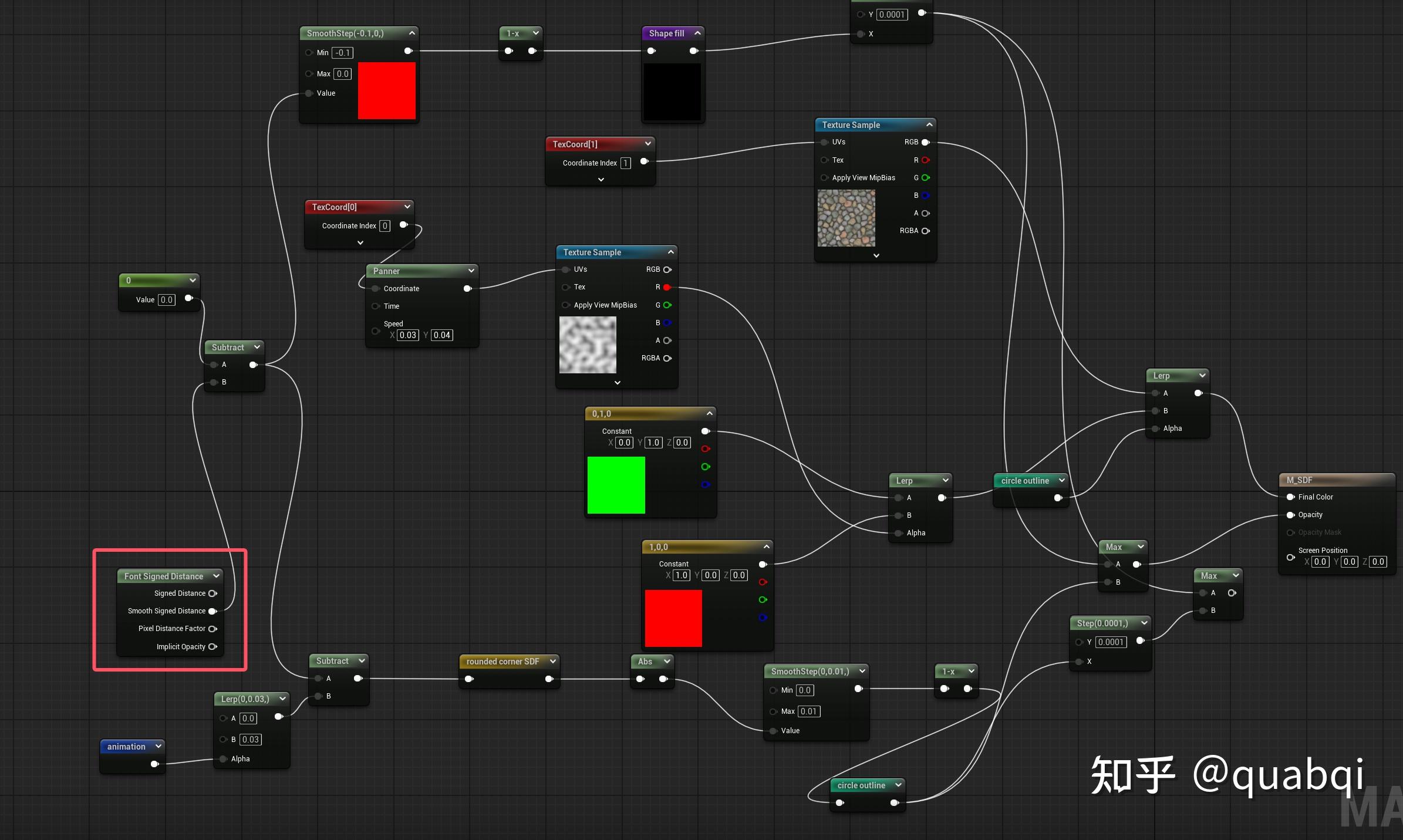Click the red R output pin of the noise Texture Sample
Screen dimensions: 1403x840
[667, 287]
